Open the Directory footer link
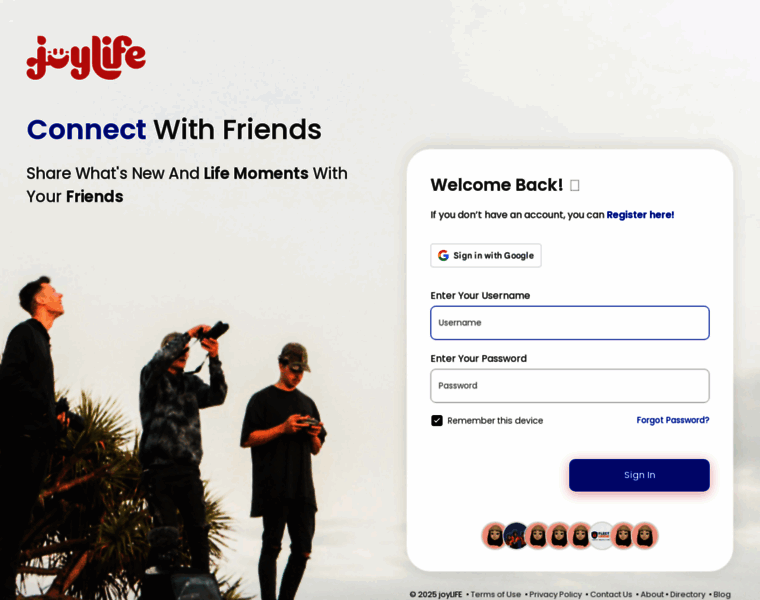760x600 pixels. (x=687, y=594)
